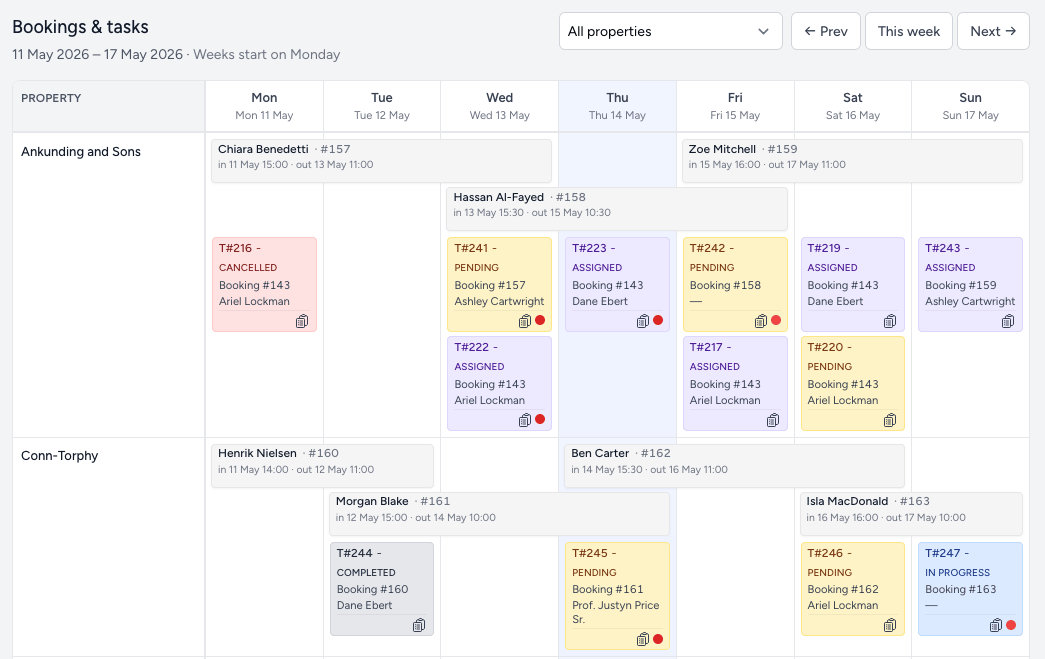Click clipboard icon on task T#216
Image resolution: width=1045 pixels, height=659 pixels.
302,321
